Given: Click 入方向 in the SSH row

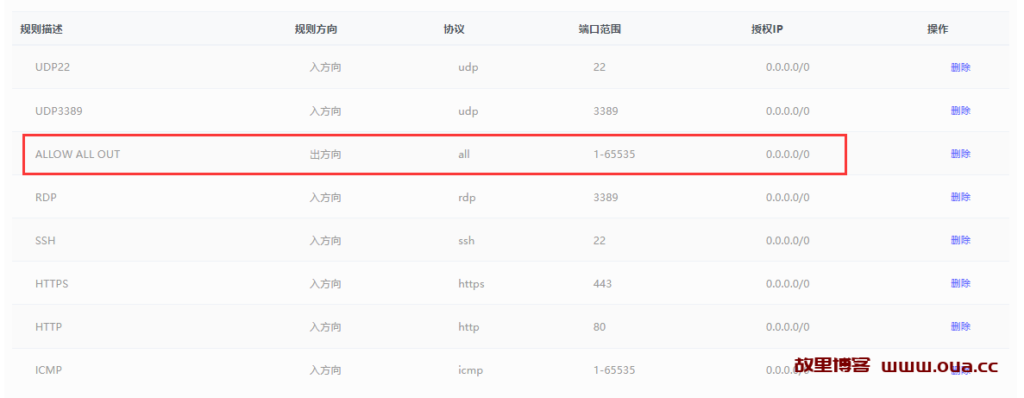Looking at the screenshot, I should tap(325, 240).
